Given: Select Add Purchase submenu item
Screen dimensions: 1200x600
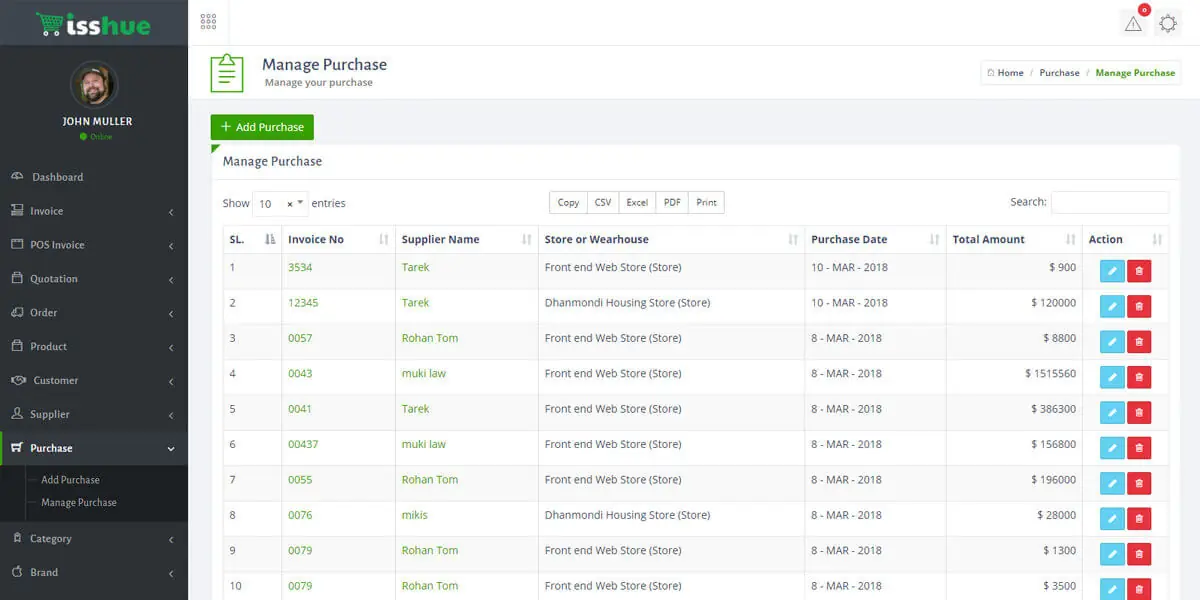Looking at the screenshot, I should pos(70,480).
